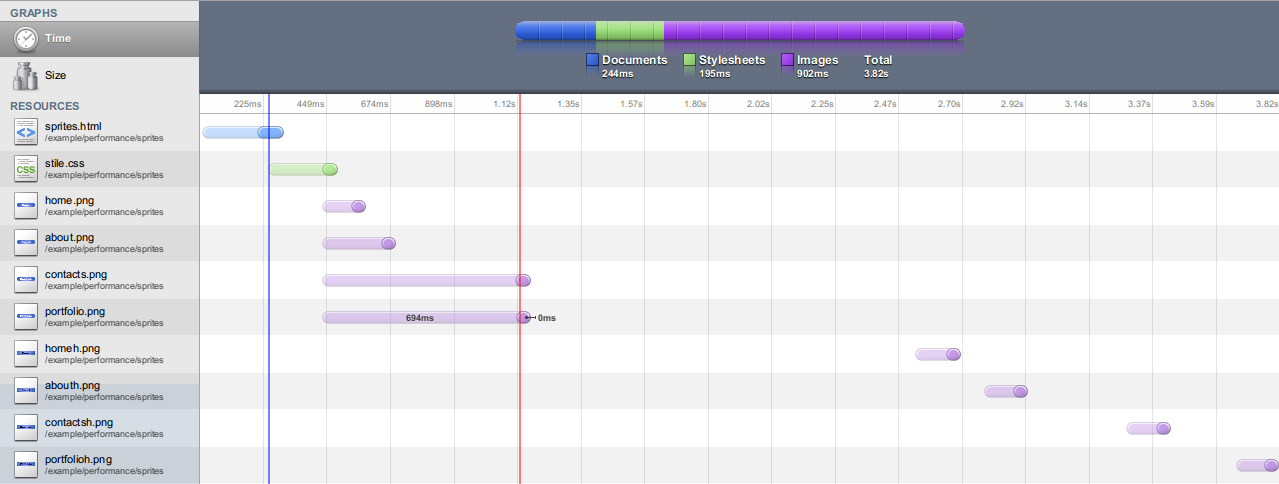The image size is (1279, 484).
Task: Open the Size graph view
Action: tap(100, 75)
